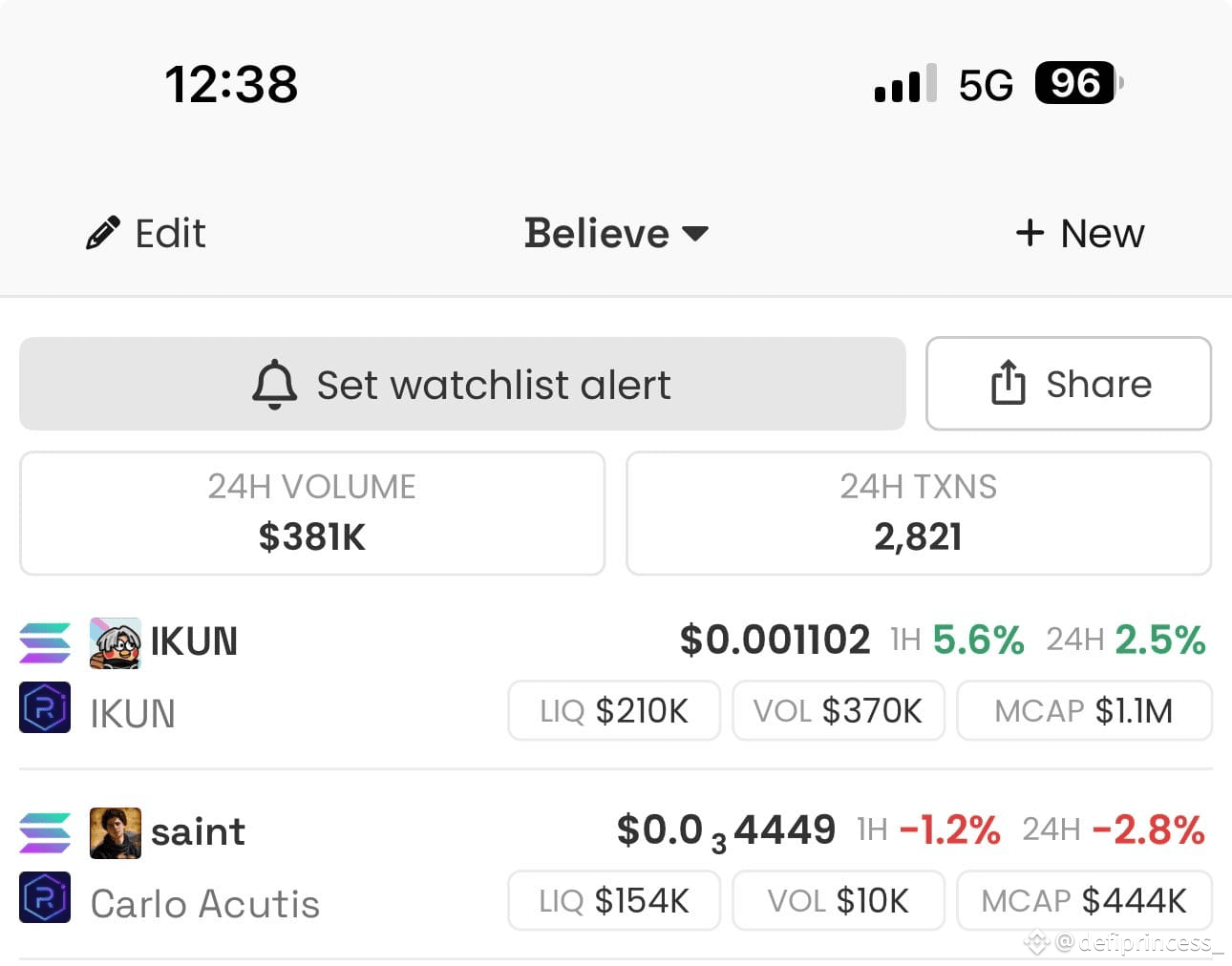
Task: Tap the Solana icon beside saint
Action: coord(45,832)
